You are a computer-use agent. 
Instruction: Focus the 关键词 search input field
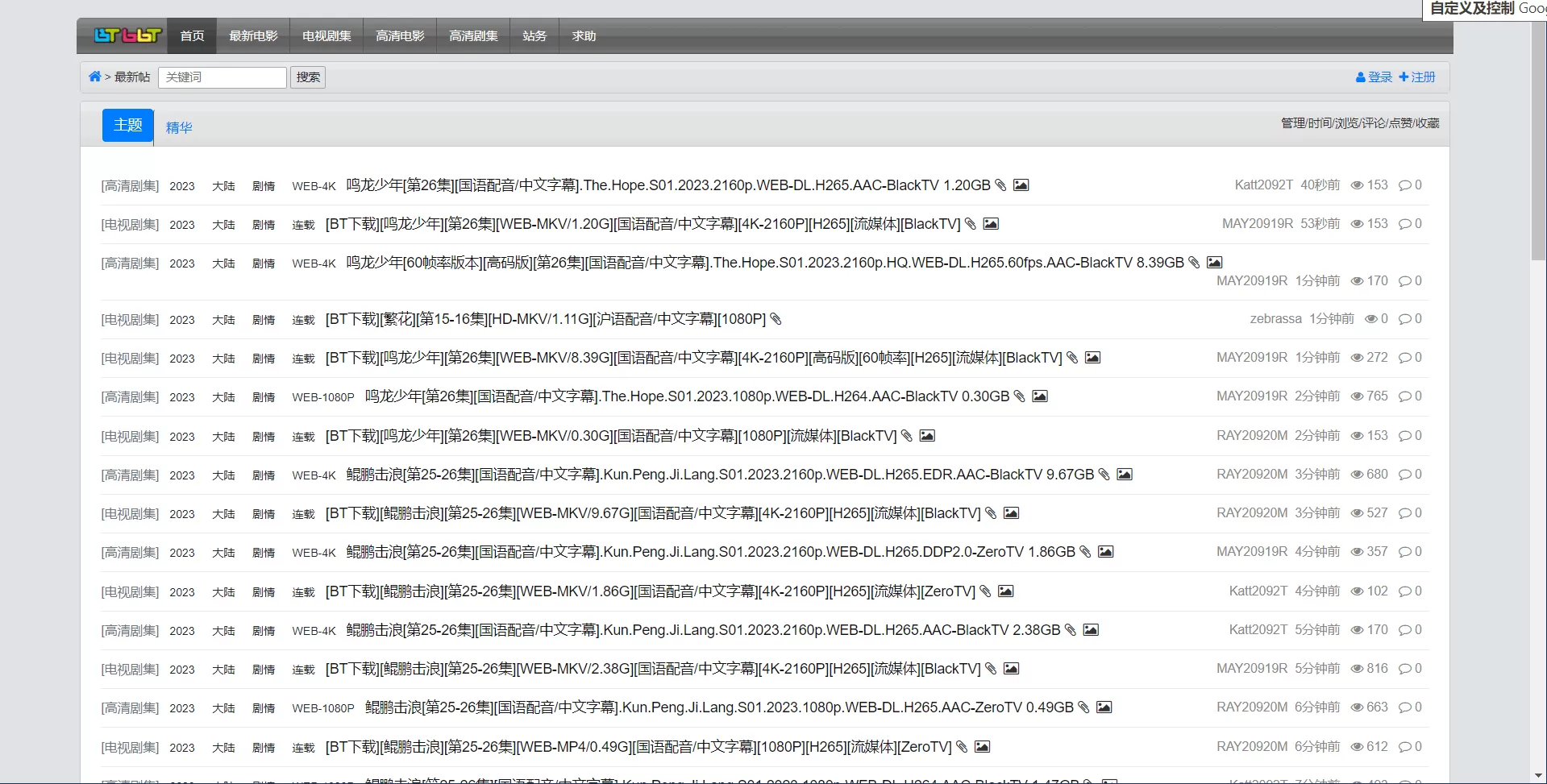coord(222,77)
